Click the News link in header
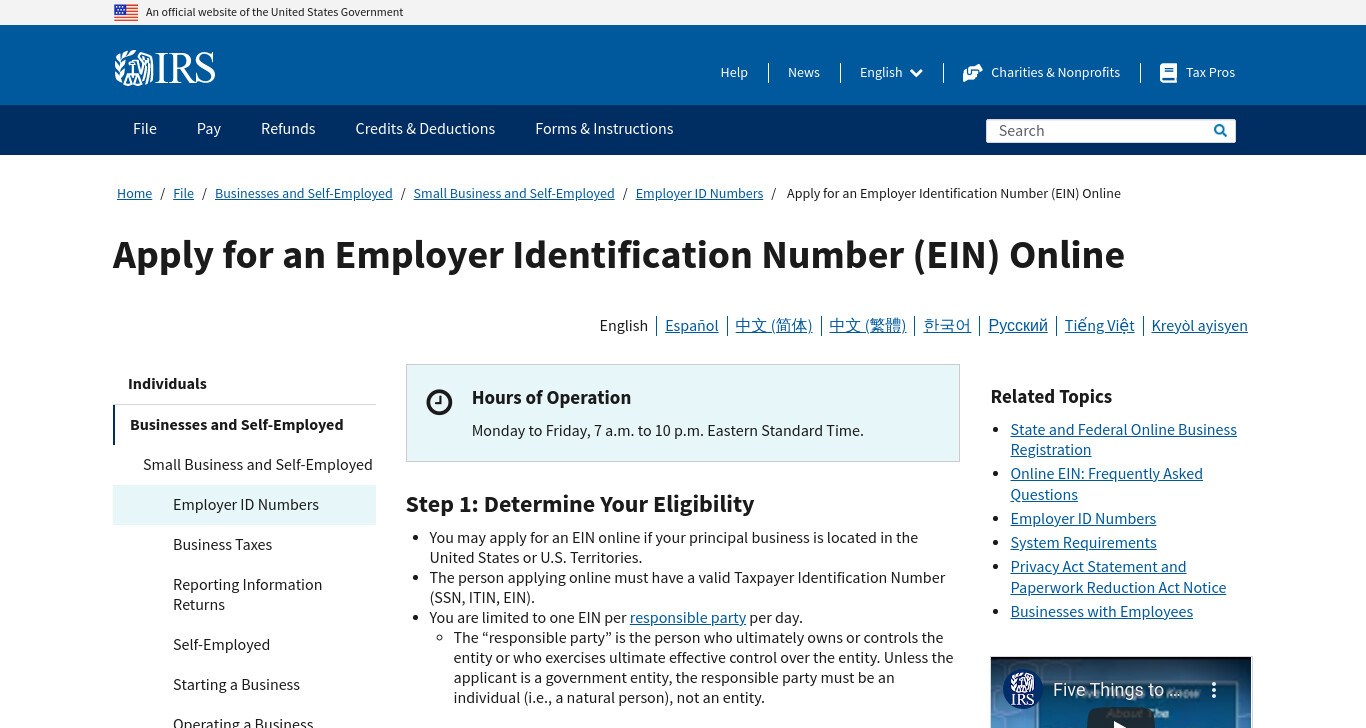The width and height of the screenshot is (1366, 728). pos(804,72)
